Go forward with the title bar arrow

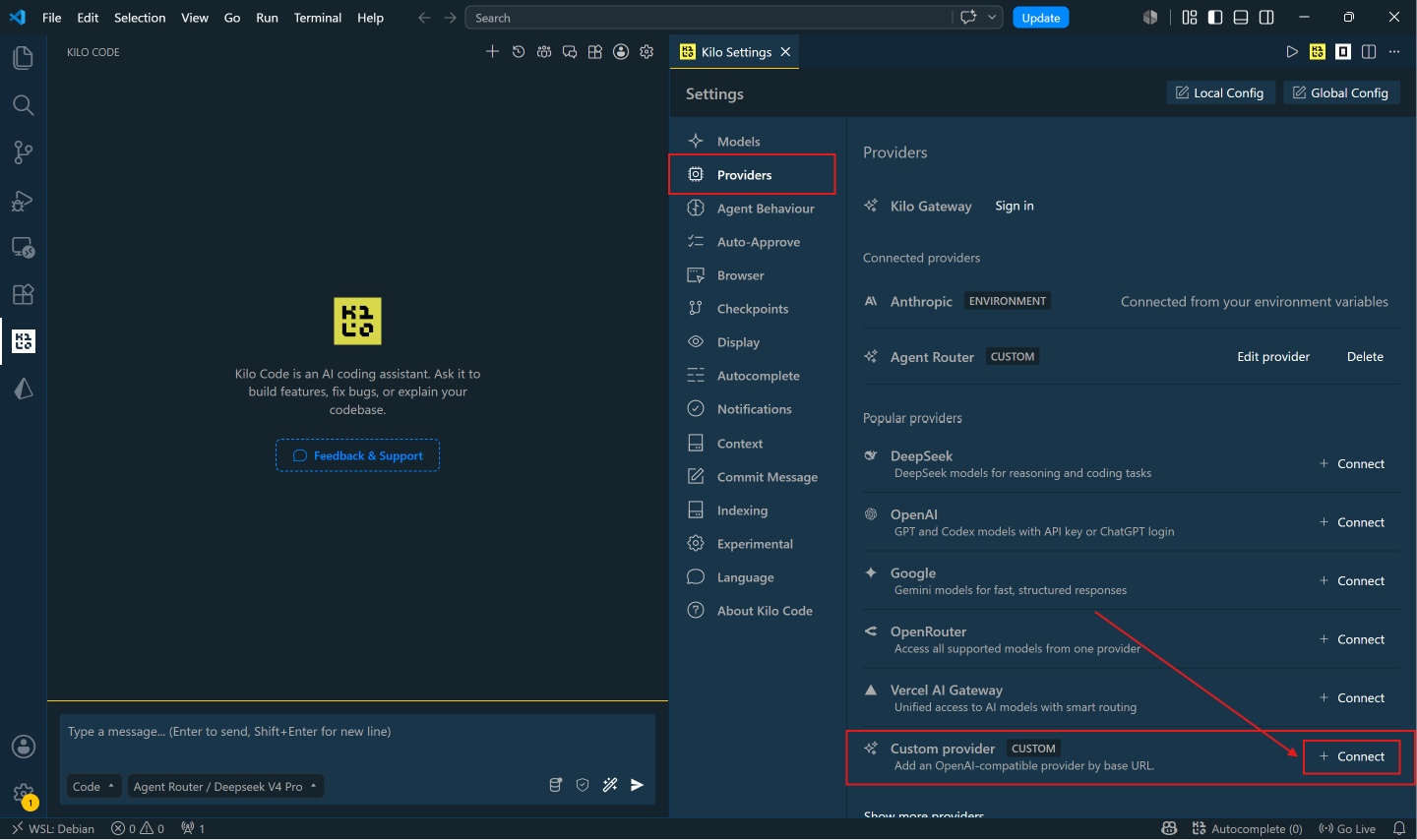coord(450,18)
